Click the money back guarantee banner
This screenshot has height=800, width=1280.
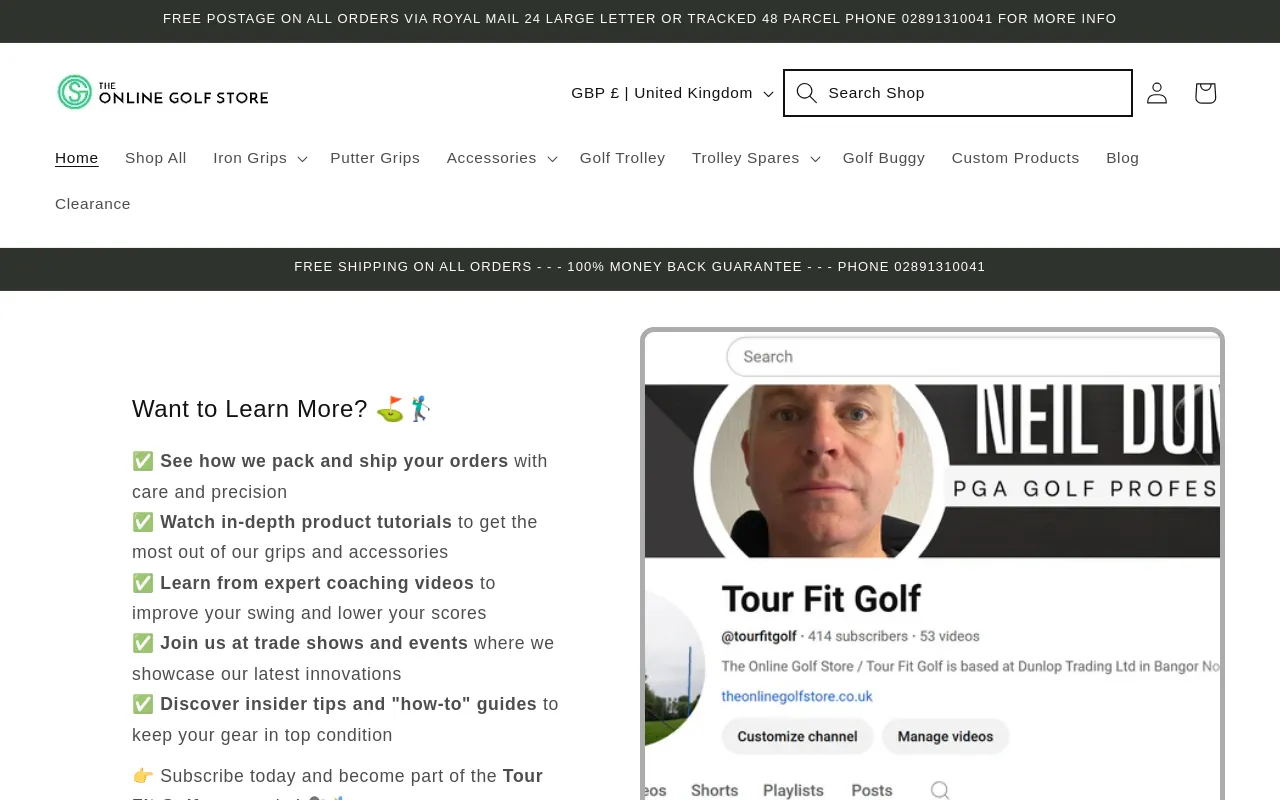[640, 267]
